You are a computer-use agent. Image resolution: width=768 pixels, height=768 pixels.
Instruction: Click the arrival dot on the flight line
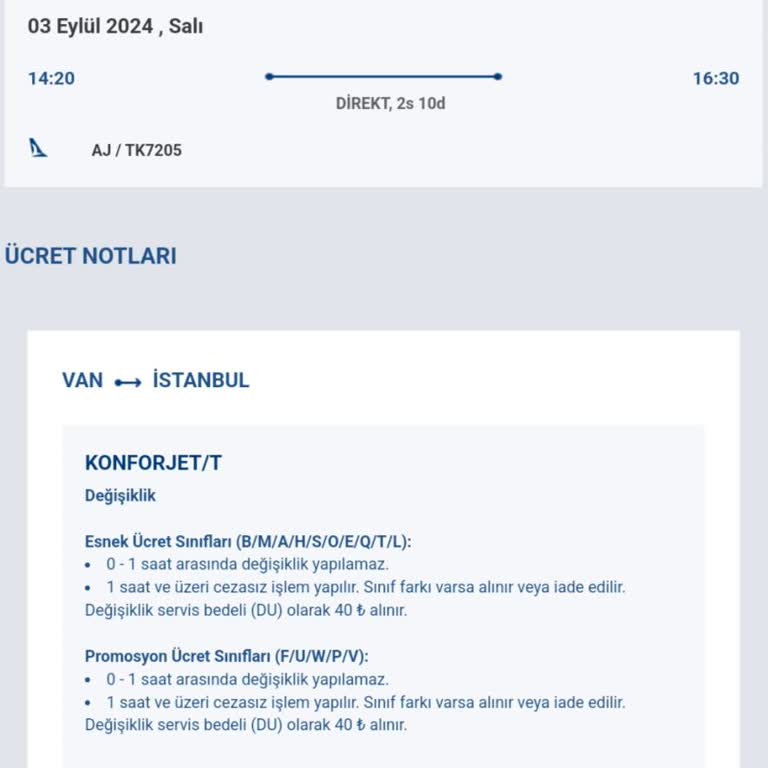pyautogui.click(x=498, y=76)
